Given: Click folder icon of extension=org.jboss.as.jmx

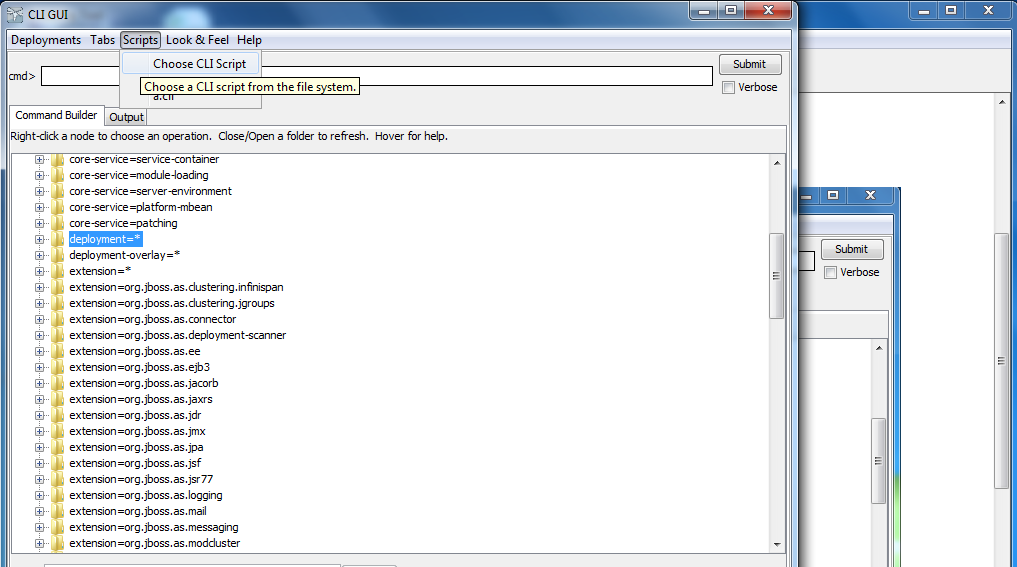Looking at the screenshot, I should [x=58, y=431].
